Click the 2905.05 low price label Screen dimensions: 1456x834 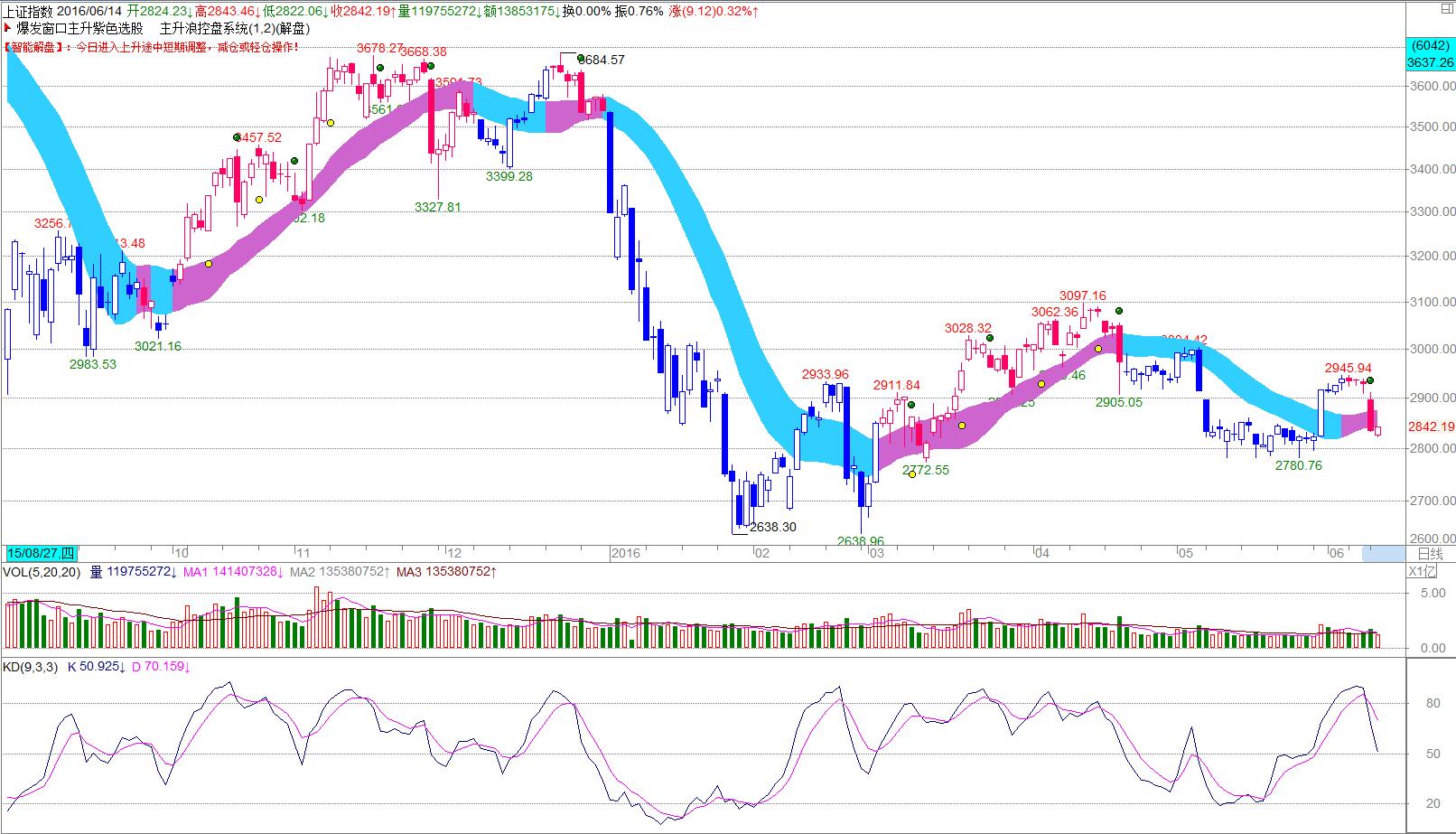pos(1119,402)
